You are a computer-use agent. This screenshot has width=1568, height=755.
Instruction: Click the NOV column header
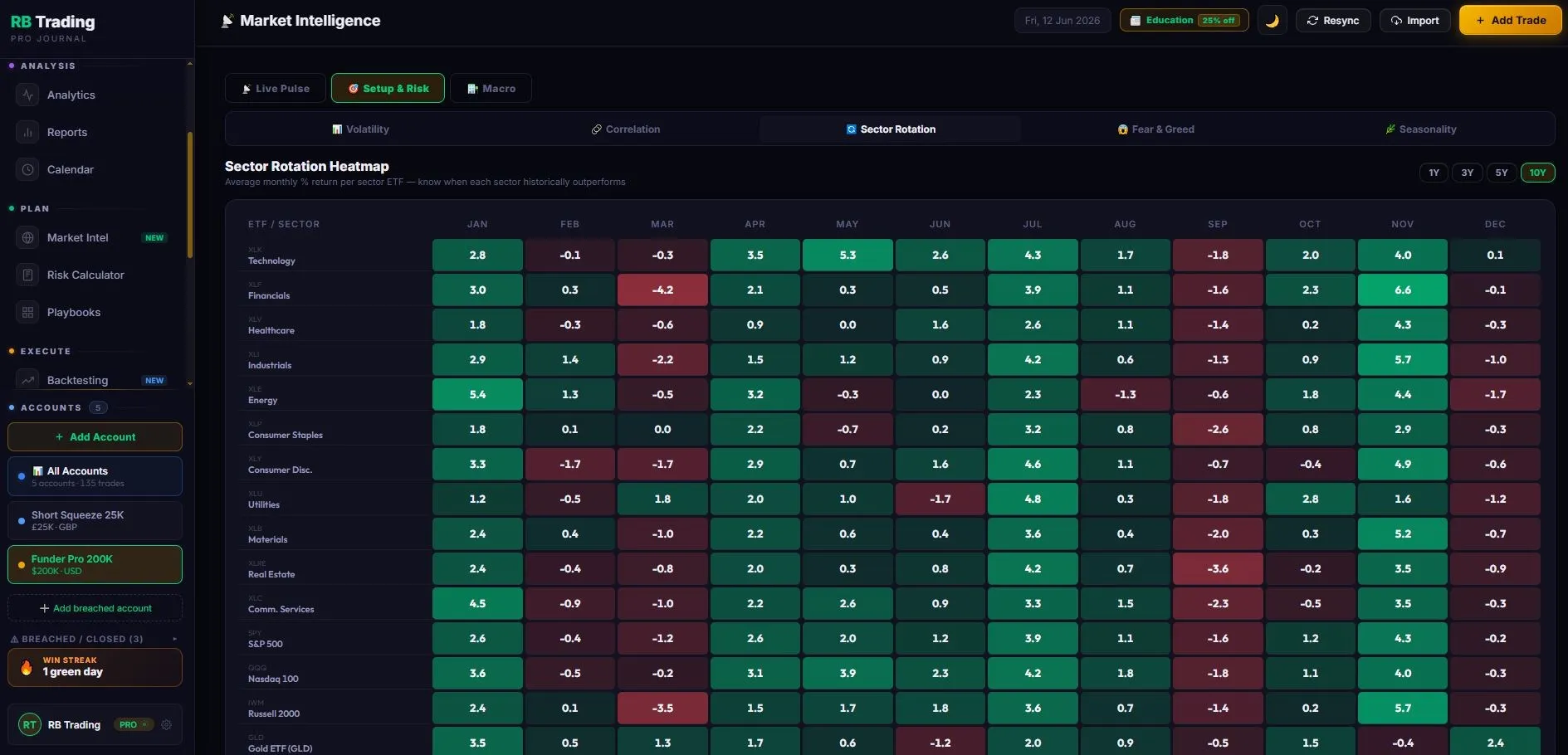point(1403,224)
